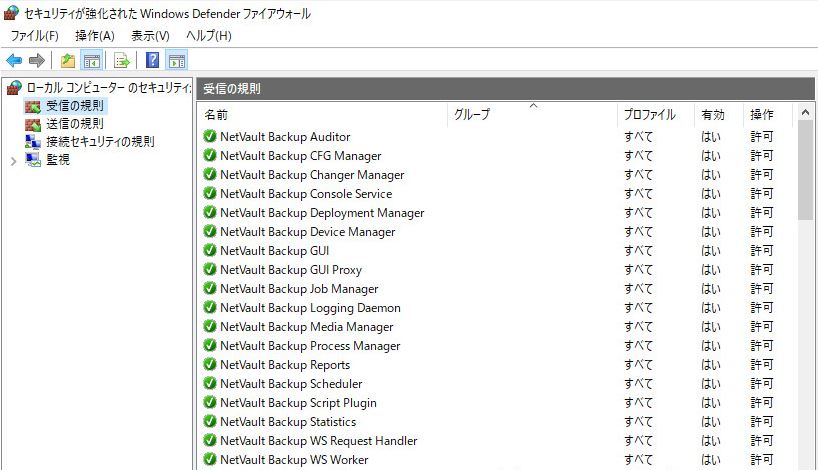Click the ローカル コンピューター root node icon
818x470 pixels.
pyautogui.click(x=14, y=88)
